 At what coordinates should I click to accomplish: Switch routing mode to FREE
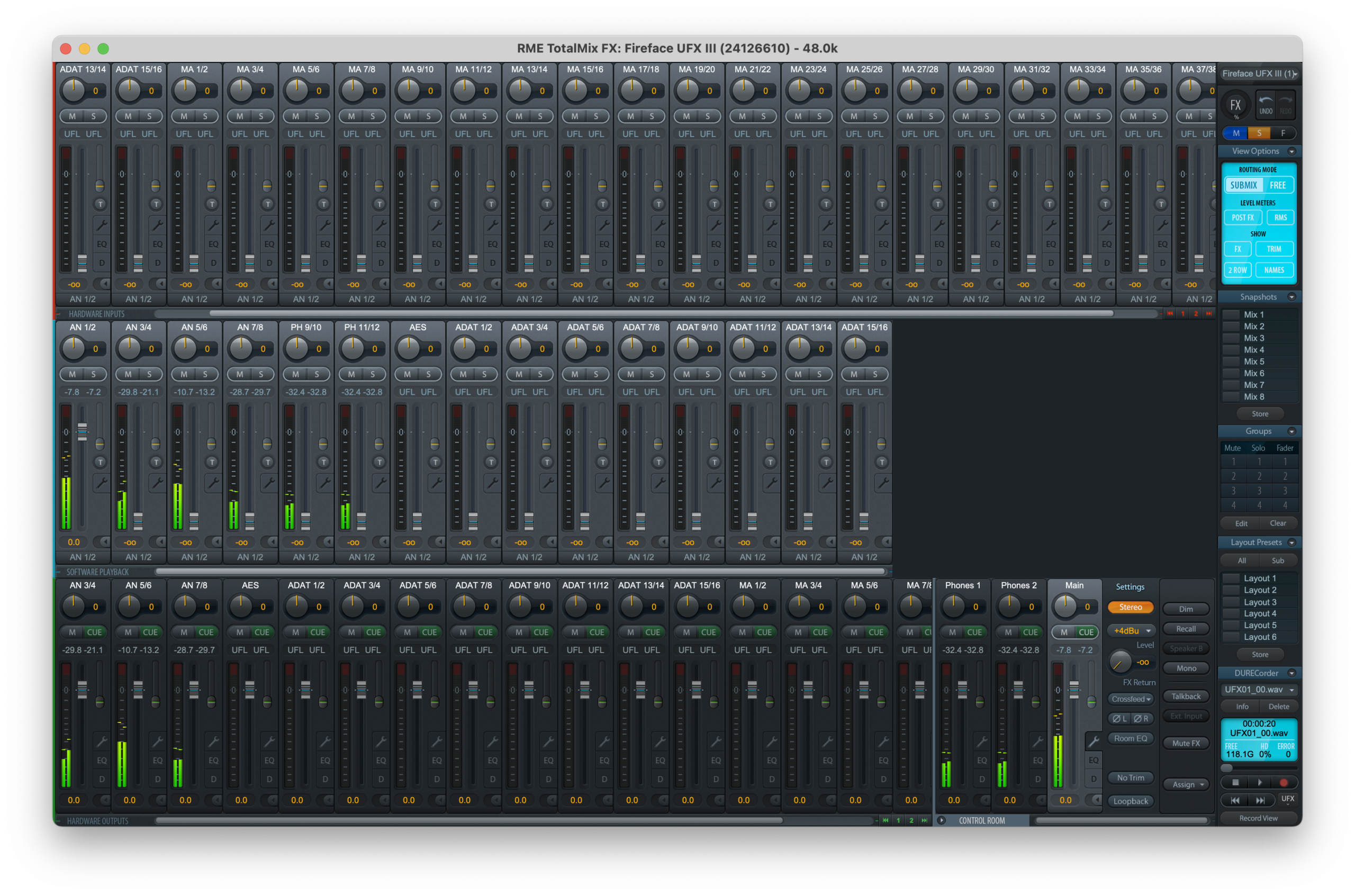pos(1278,185)
